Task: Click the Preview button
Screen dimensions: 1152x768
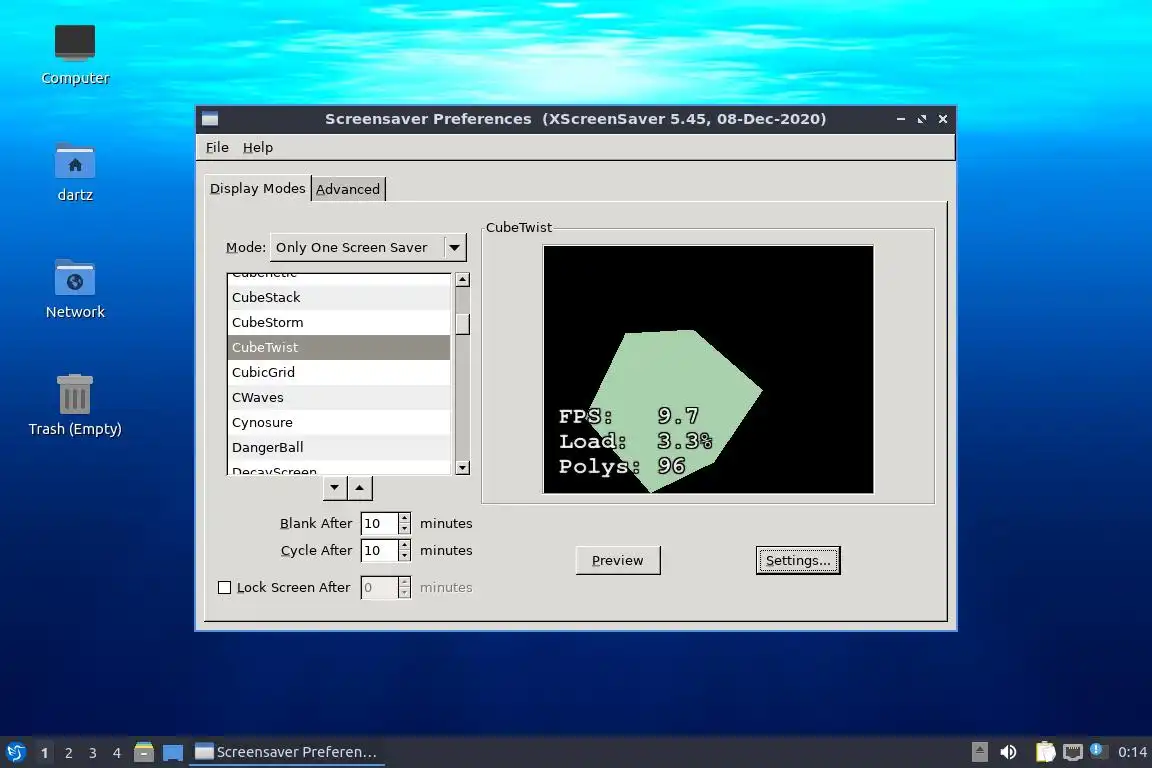Action: (618, 560)
